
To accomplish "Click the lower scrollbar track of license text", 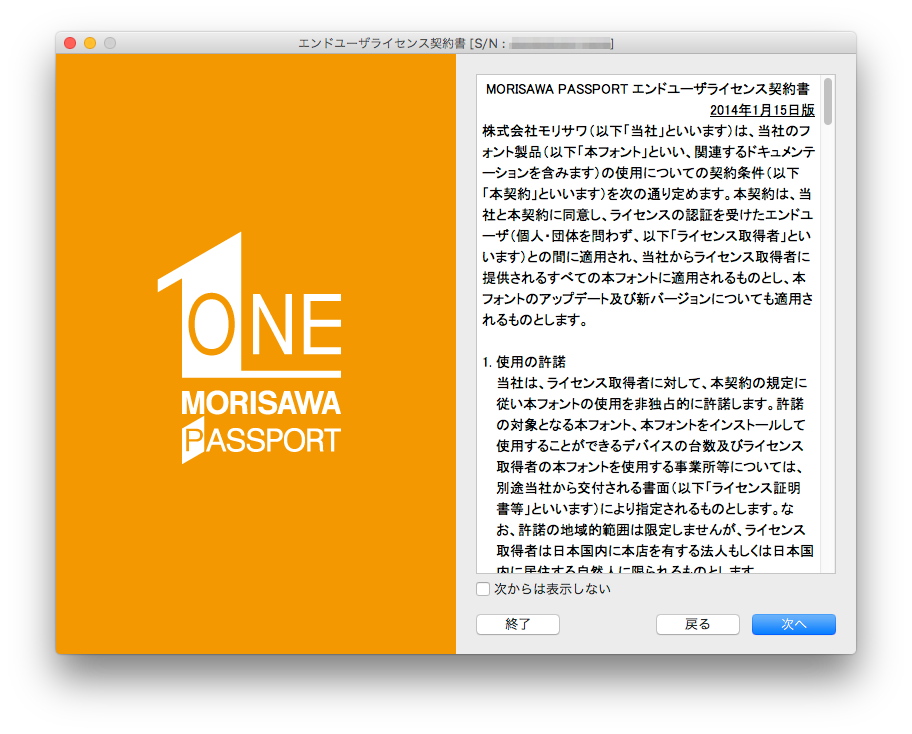I will [828, 349].
